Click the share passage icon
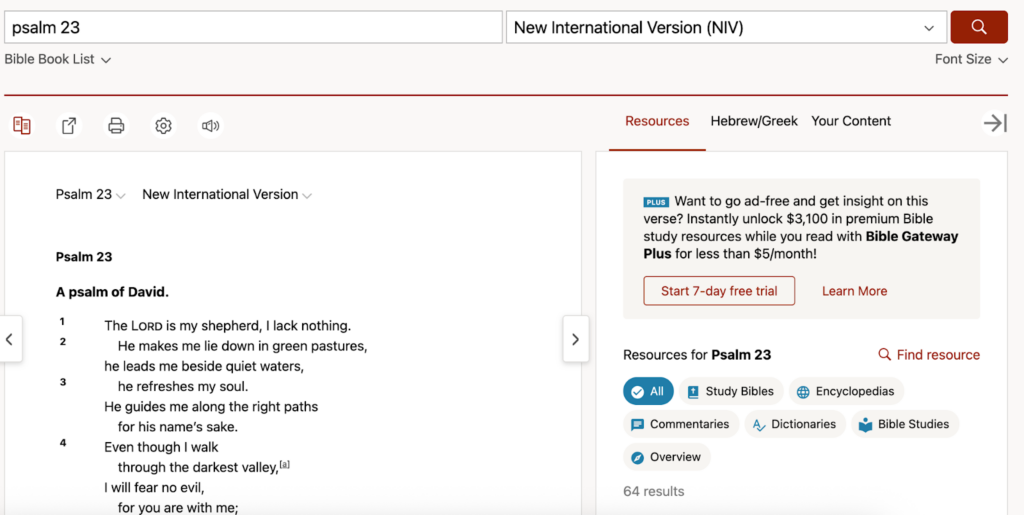 [x=69, y=125]
